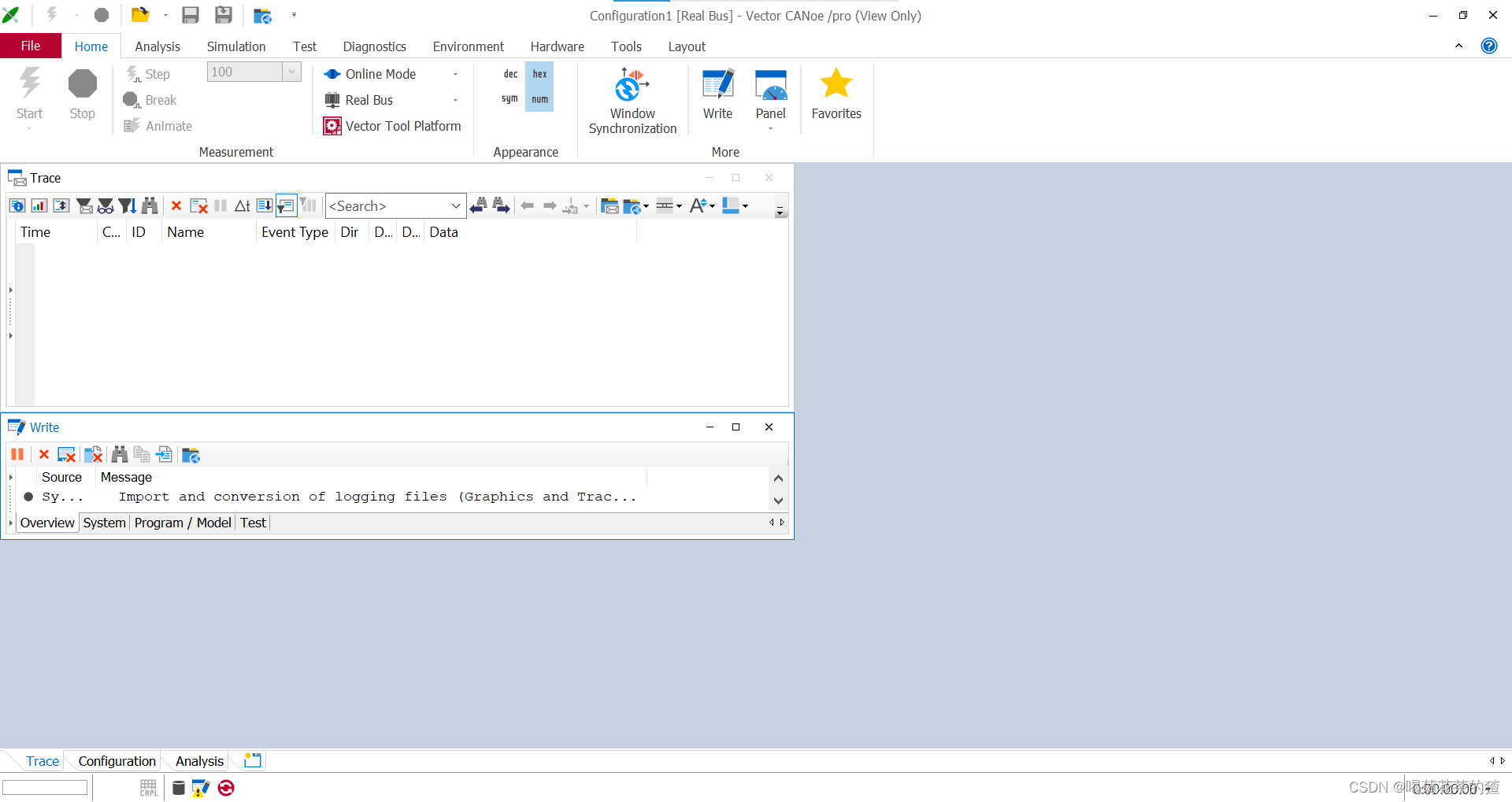Click the Break button
The height and width of the screenshot is (802, 1512).
pos(150,100)
